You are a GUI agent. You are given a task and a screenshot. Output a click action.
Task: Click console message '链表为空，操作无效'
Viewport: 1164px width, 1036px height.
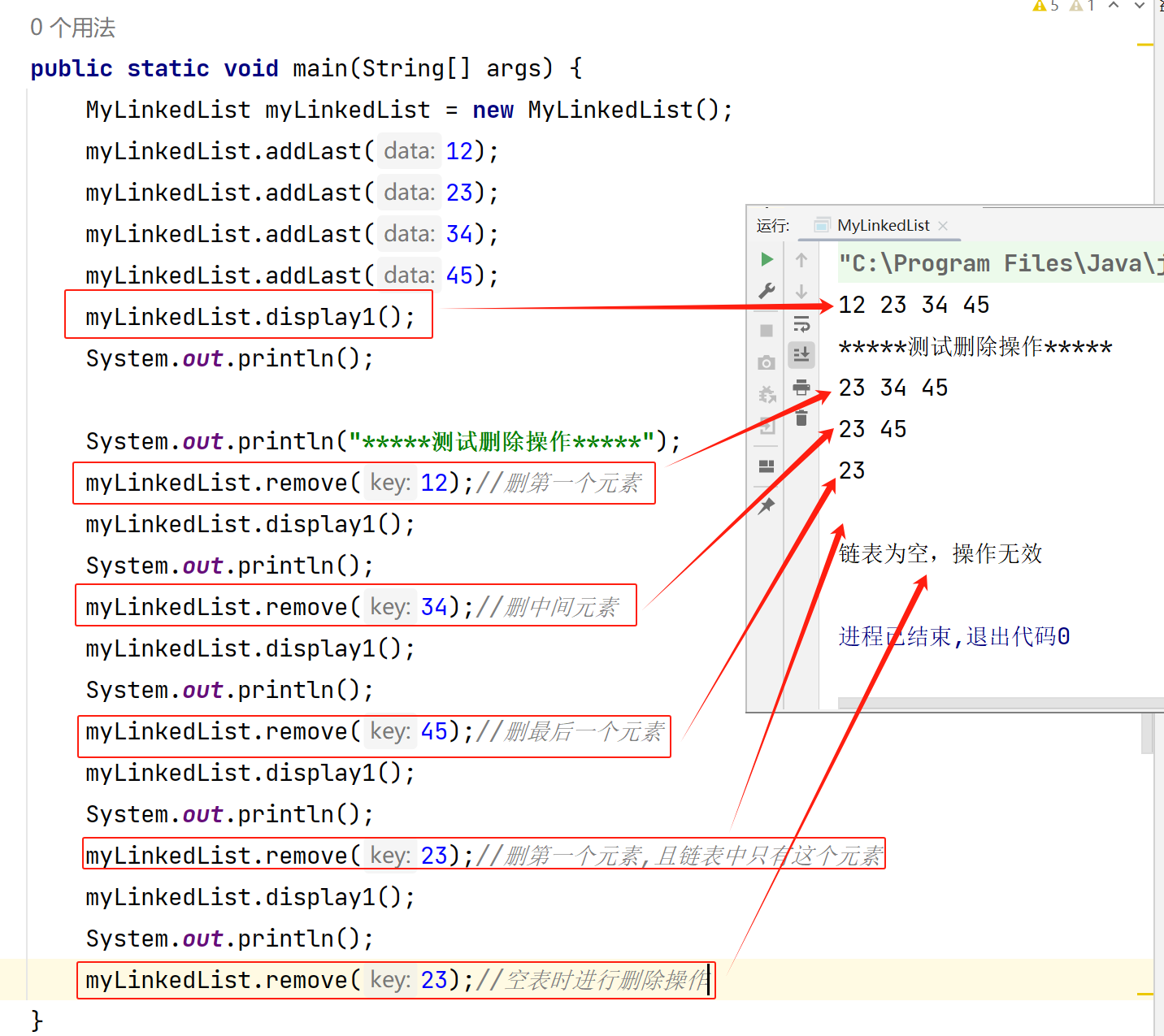(x=940, y=553)
